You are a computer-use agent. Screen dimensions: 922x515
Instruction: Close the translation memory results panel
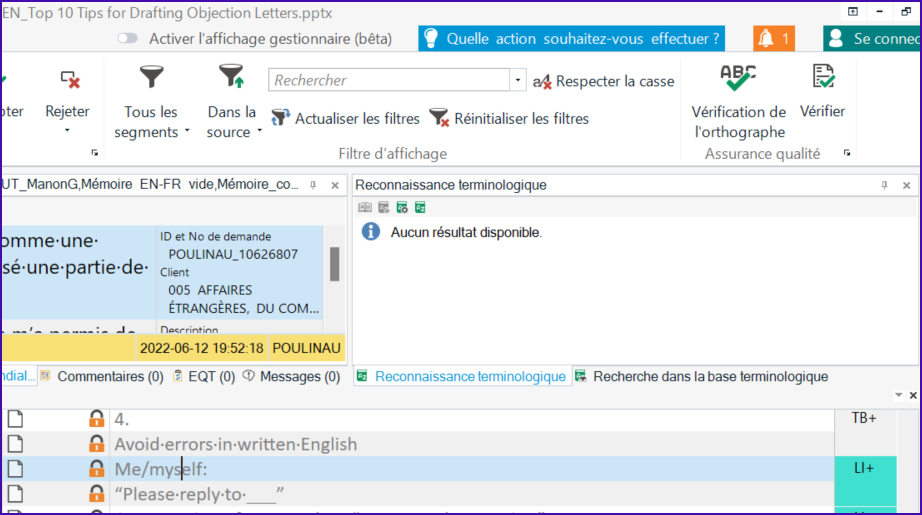[x=335, y=185]
